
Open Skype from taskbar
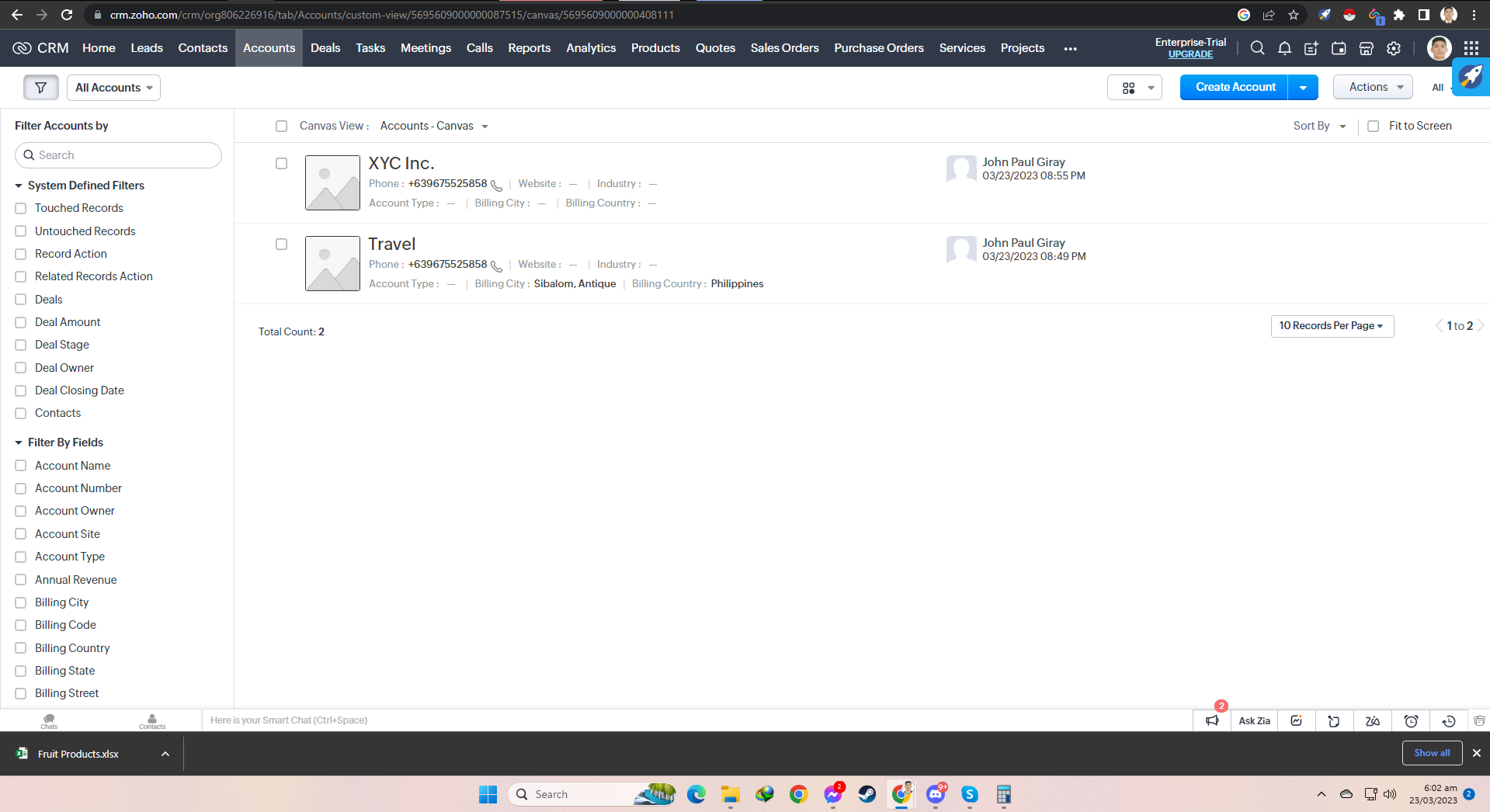970,794
